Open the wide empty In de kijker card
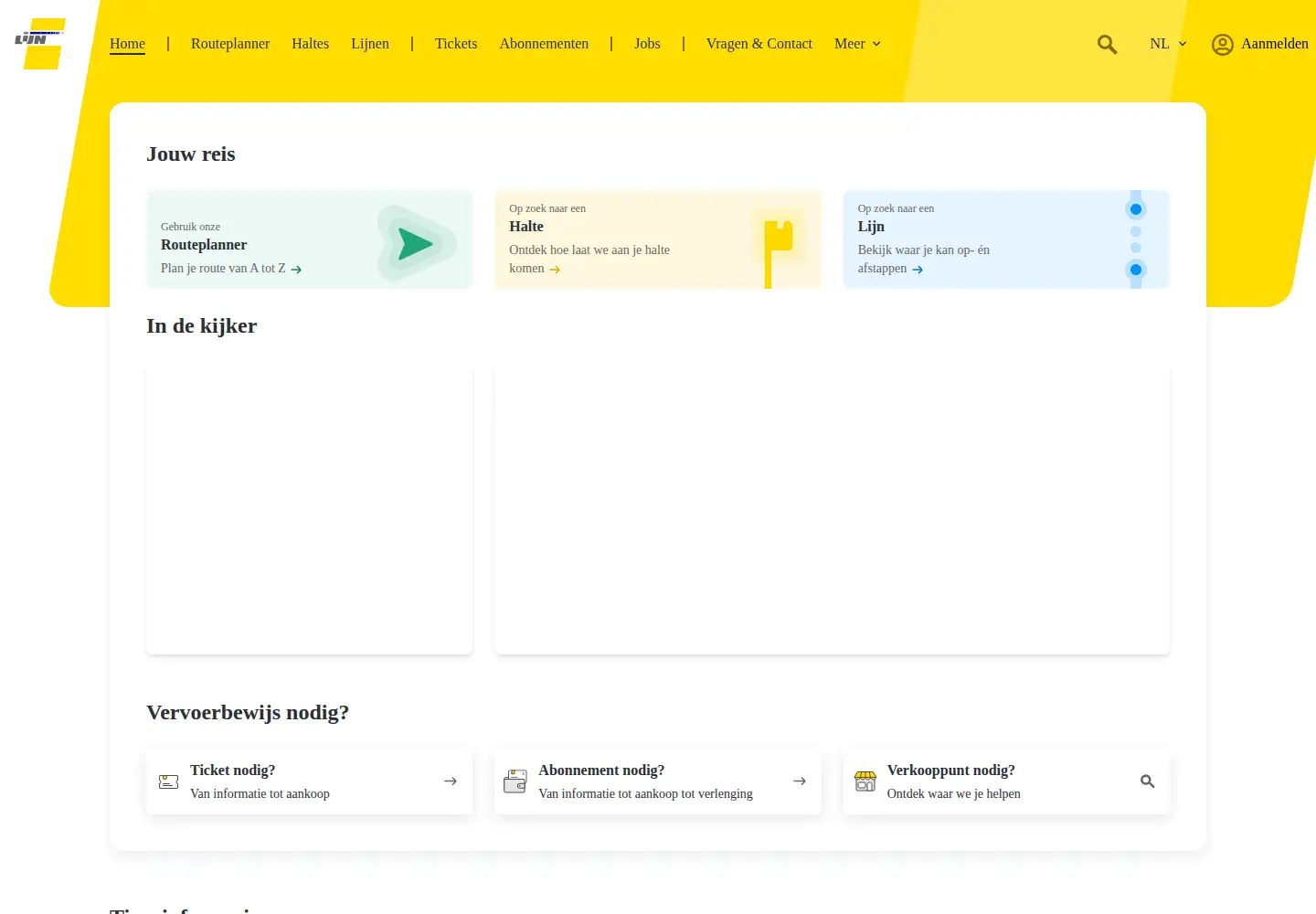 [x=833, y=510]
